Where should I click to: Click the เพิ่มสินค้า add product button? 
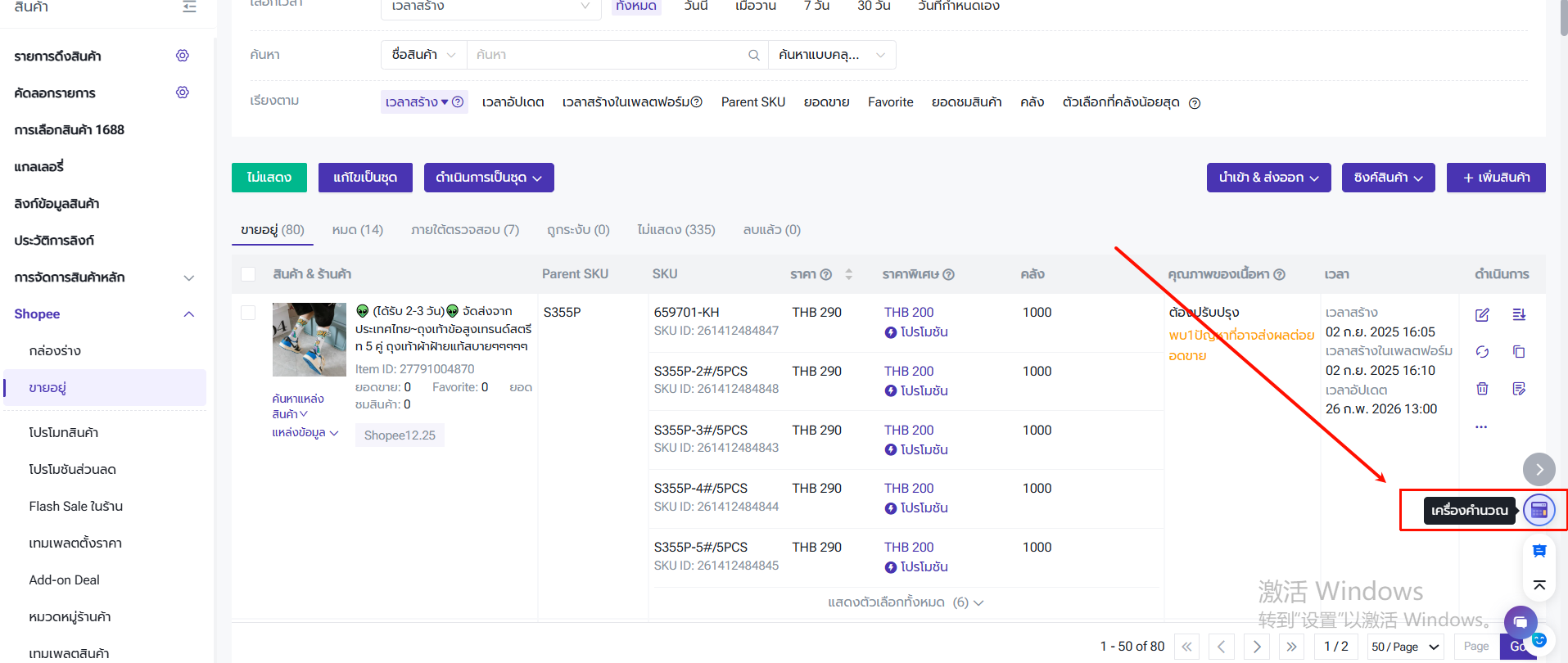1495,178
